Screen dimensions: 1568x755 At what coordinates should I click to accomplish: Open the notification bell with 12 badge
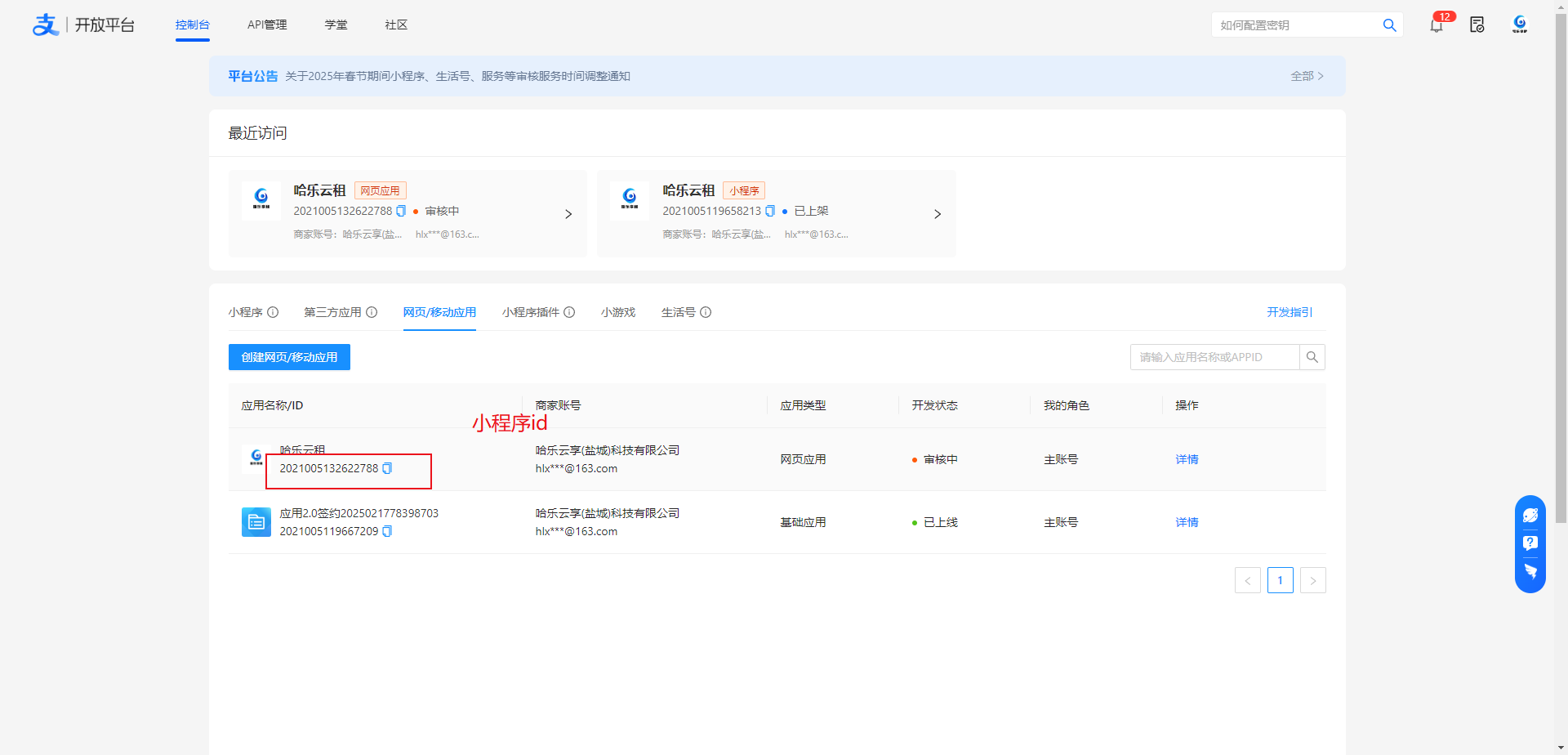[1437, 25]
